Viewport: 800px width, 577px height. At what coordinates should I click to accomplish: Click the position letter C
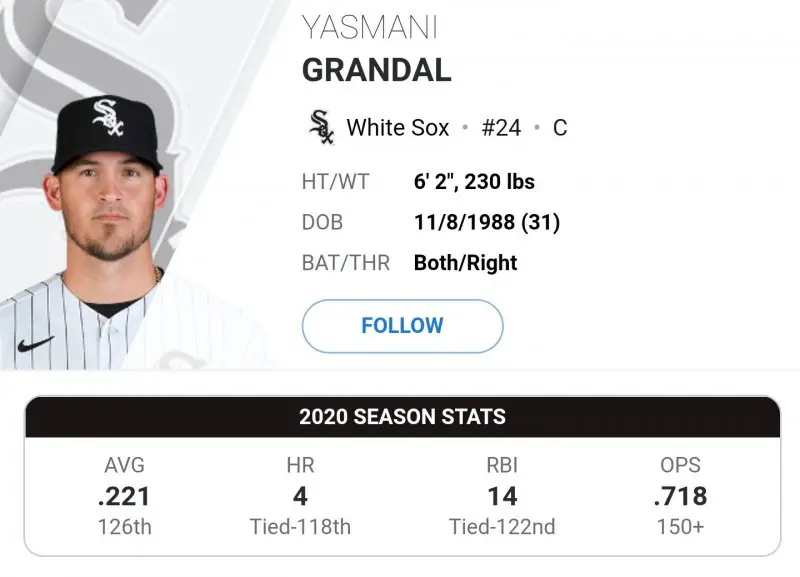560,128
